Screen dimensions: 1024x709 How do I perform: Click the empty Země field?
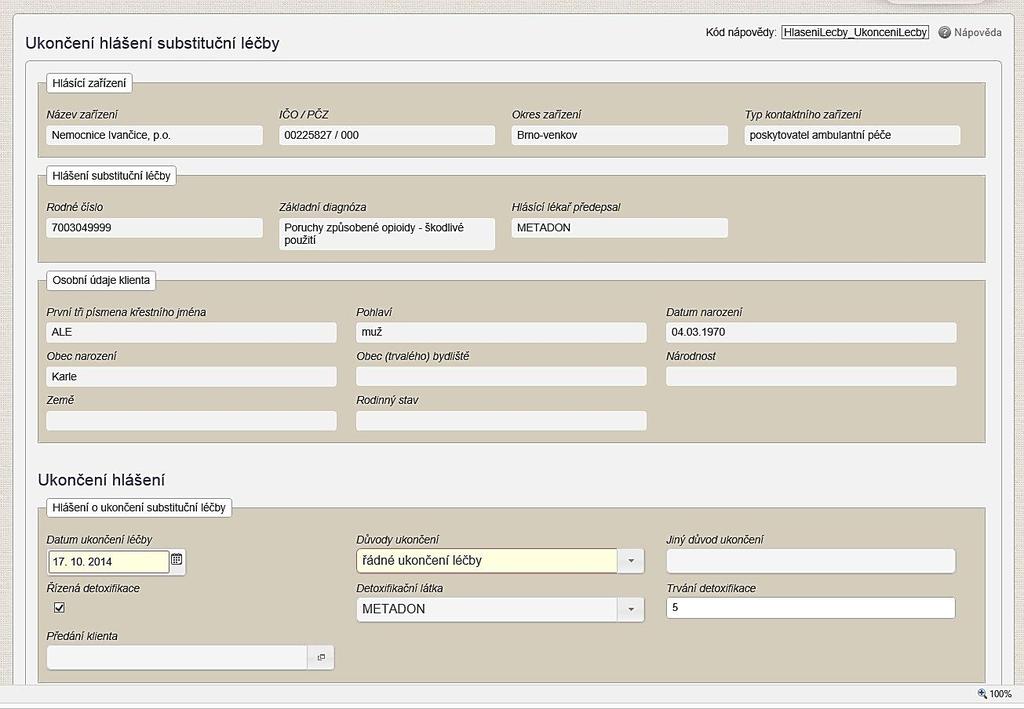coord(191,420)
